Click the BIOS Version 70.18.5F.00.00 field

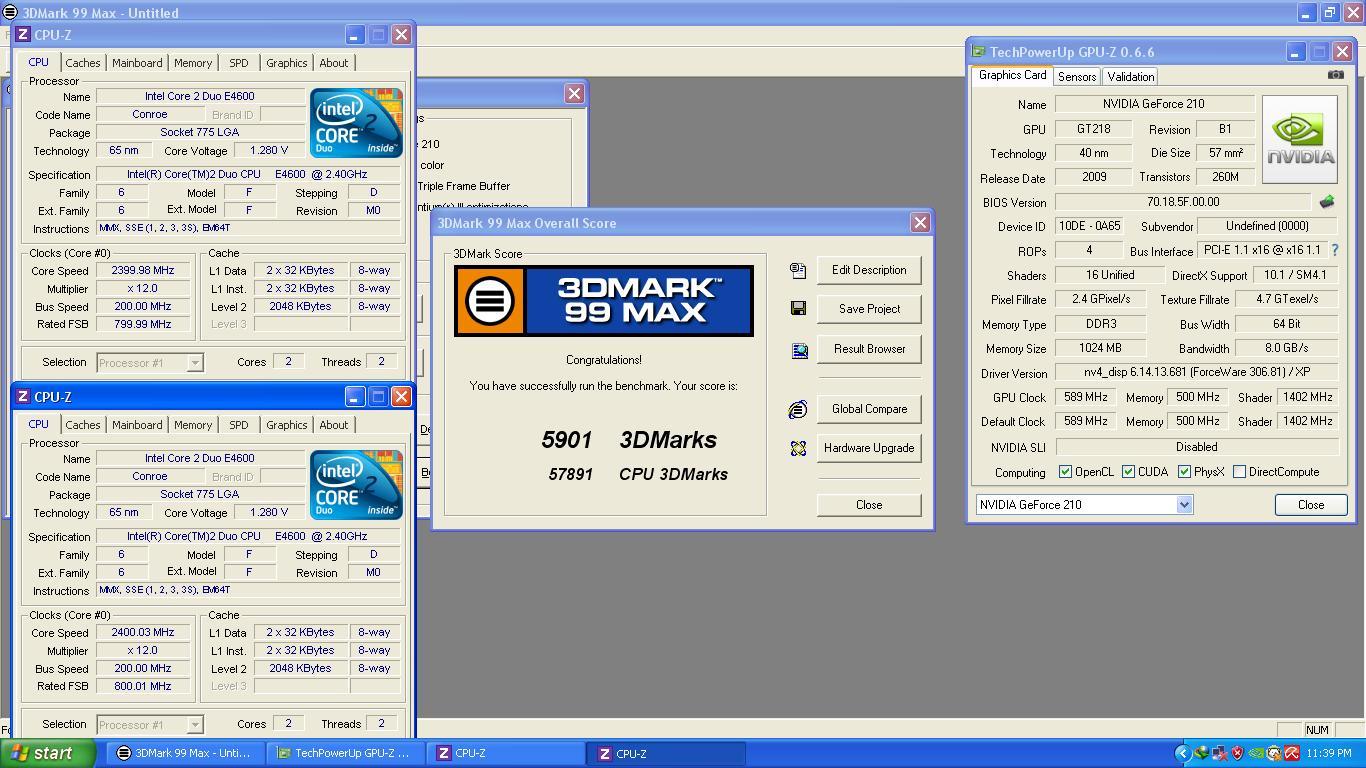click(1183, 202)
